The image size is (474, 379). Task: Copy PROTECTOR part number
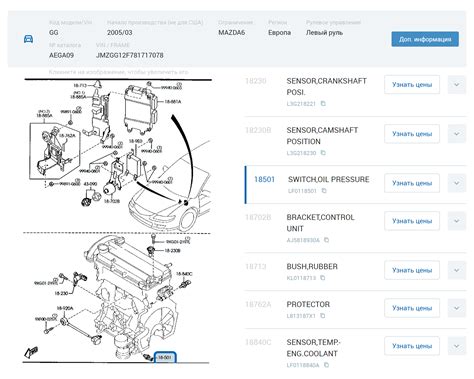pos(322,316)
